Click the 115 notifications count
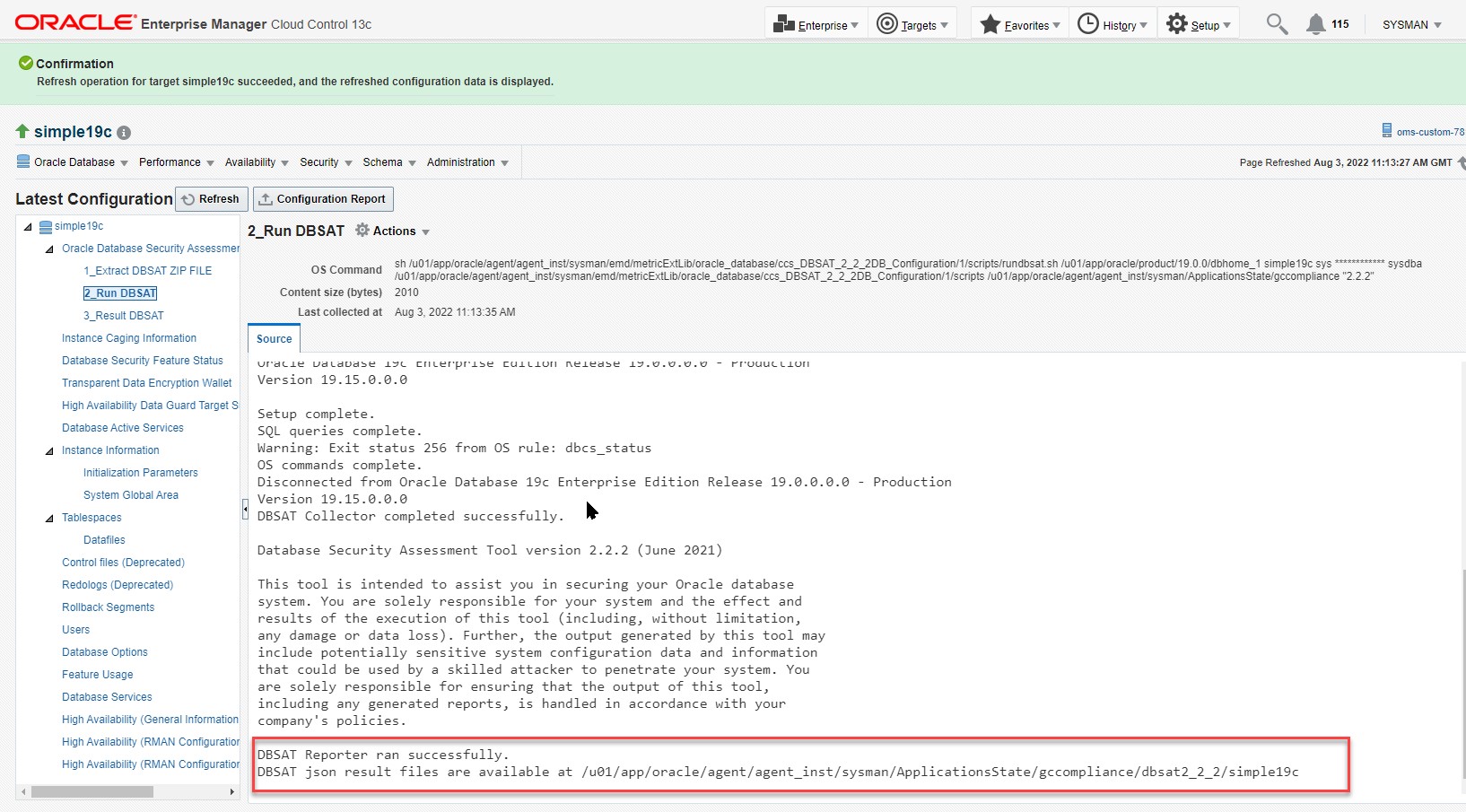1466x812 pixels. (1340, 24)
